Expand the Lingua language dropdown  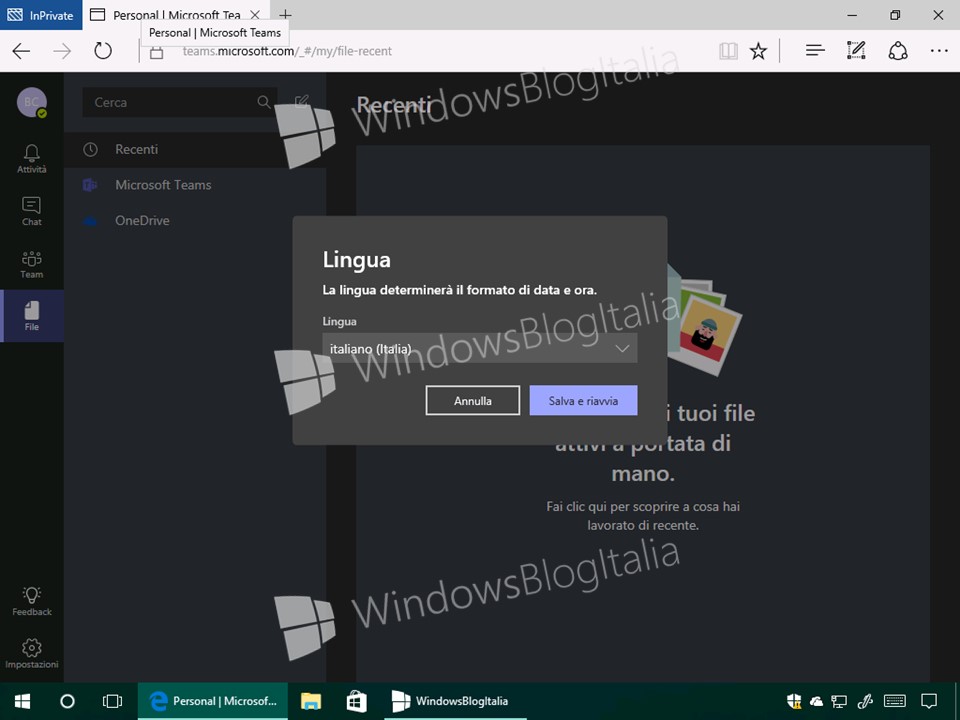pos(480,348)
